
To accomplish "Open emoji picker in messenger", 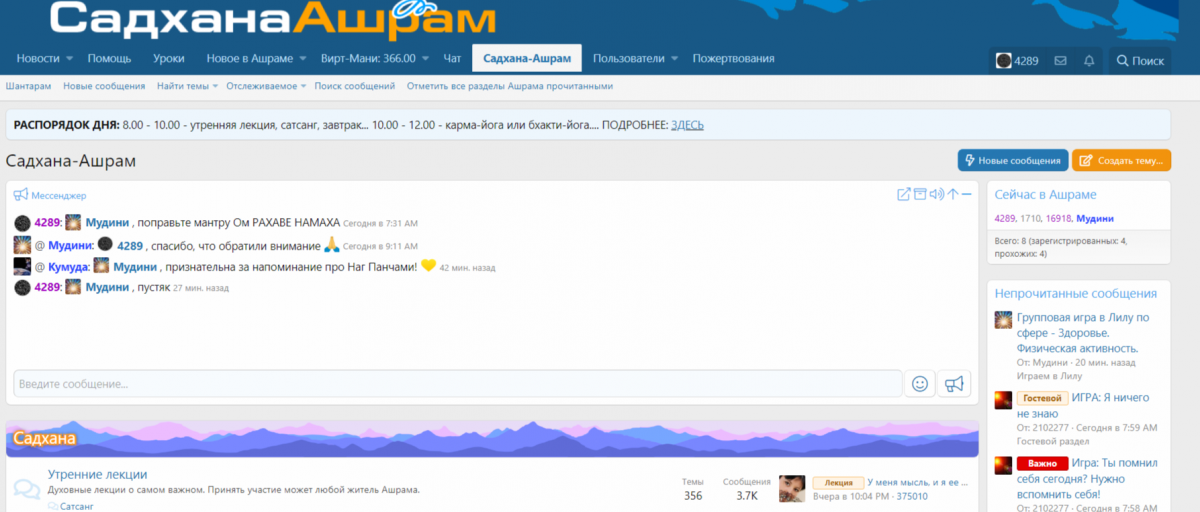I will click(919, 384).
